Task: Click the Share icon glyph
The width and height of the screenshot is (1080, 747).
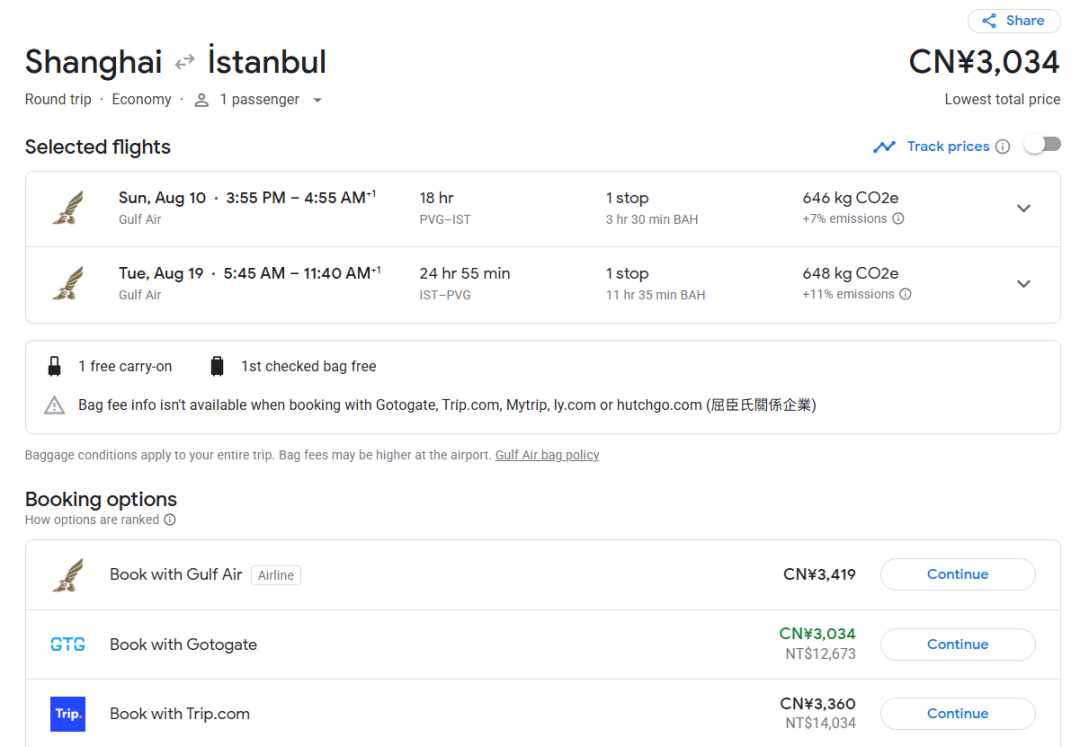Action: pos(989,21)
